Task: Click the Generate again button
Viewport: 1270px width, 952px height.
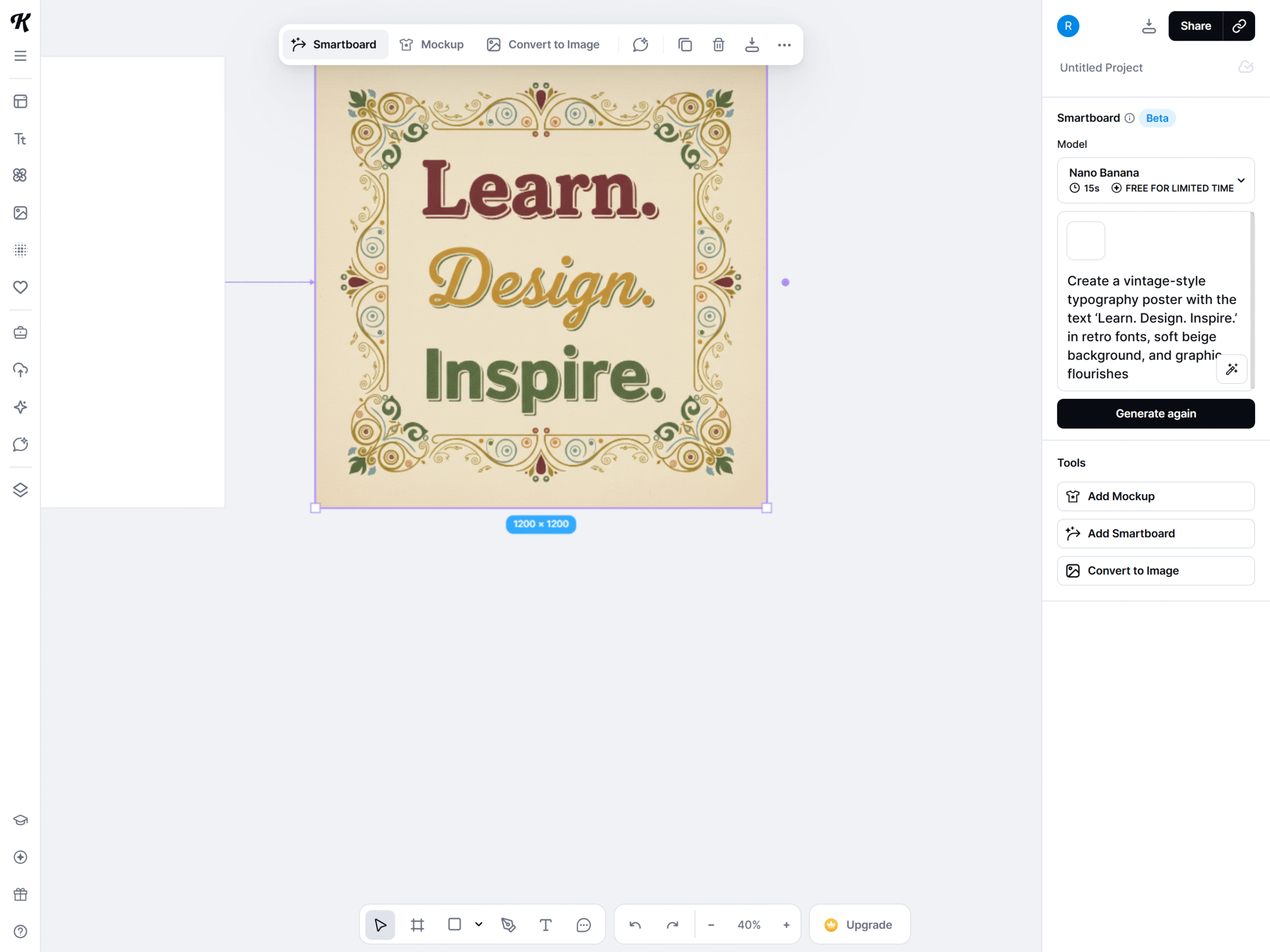Action: 1155,413
